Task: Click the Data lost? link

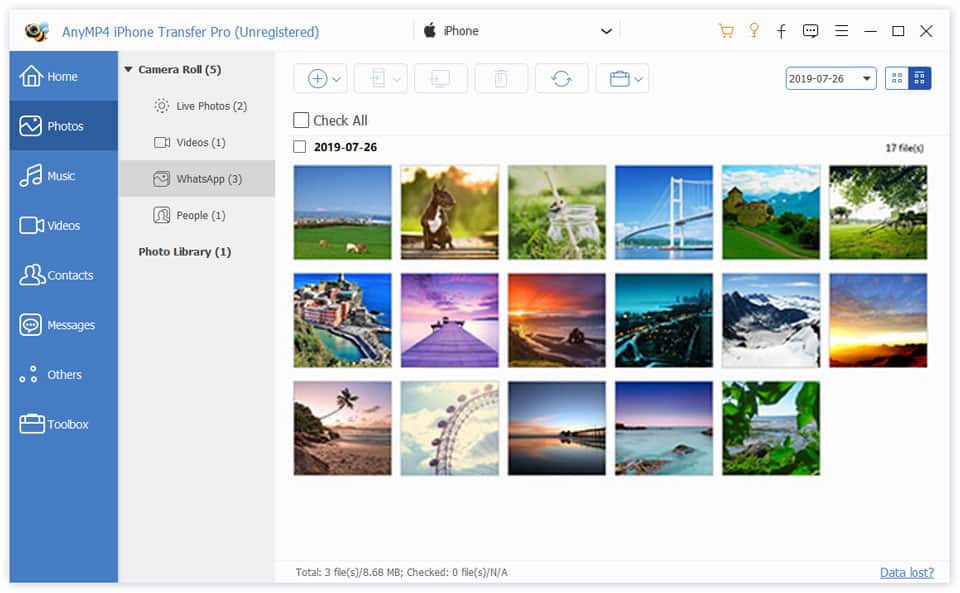Action: tap(906, 572)
